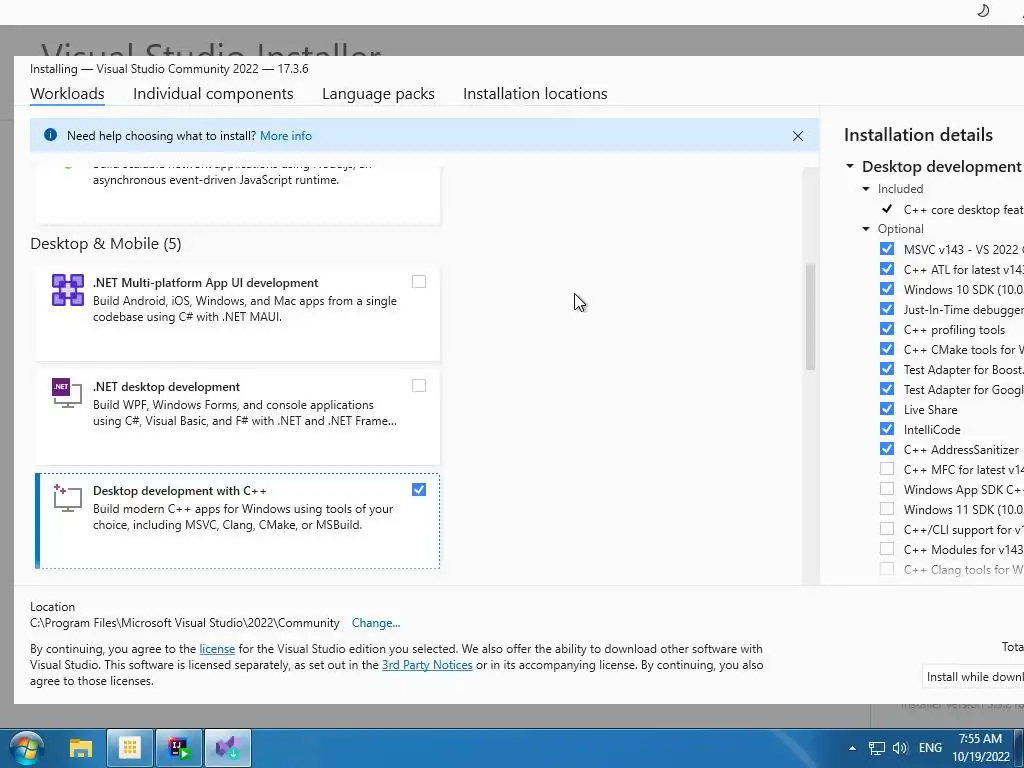Uncheck C++ AddressSanitizer component
The height and width of the screenshot is (768, 1024).
coord(886,449)
